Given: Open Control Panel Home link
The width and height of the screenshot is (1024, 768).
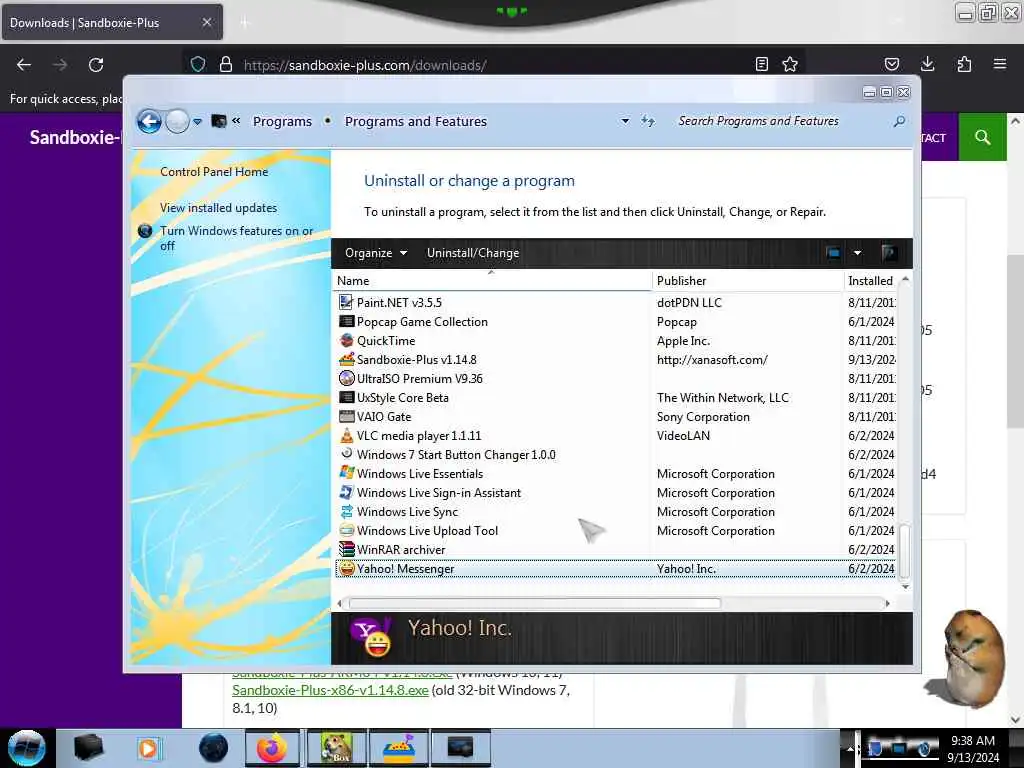Looking at the screenshot, I should (214, 172).
